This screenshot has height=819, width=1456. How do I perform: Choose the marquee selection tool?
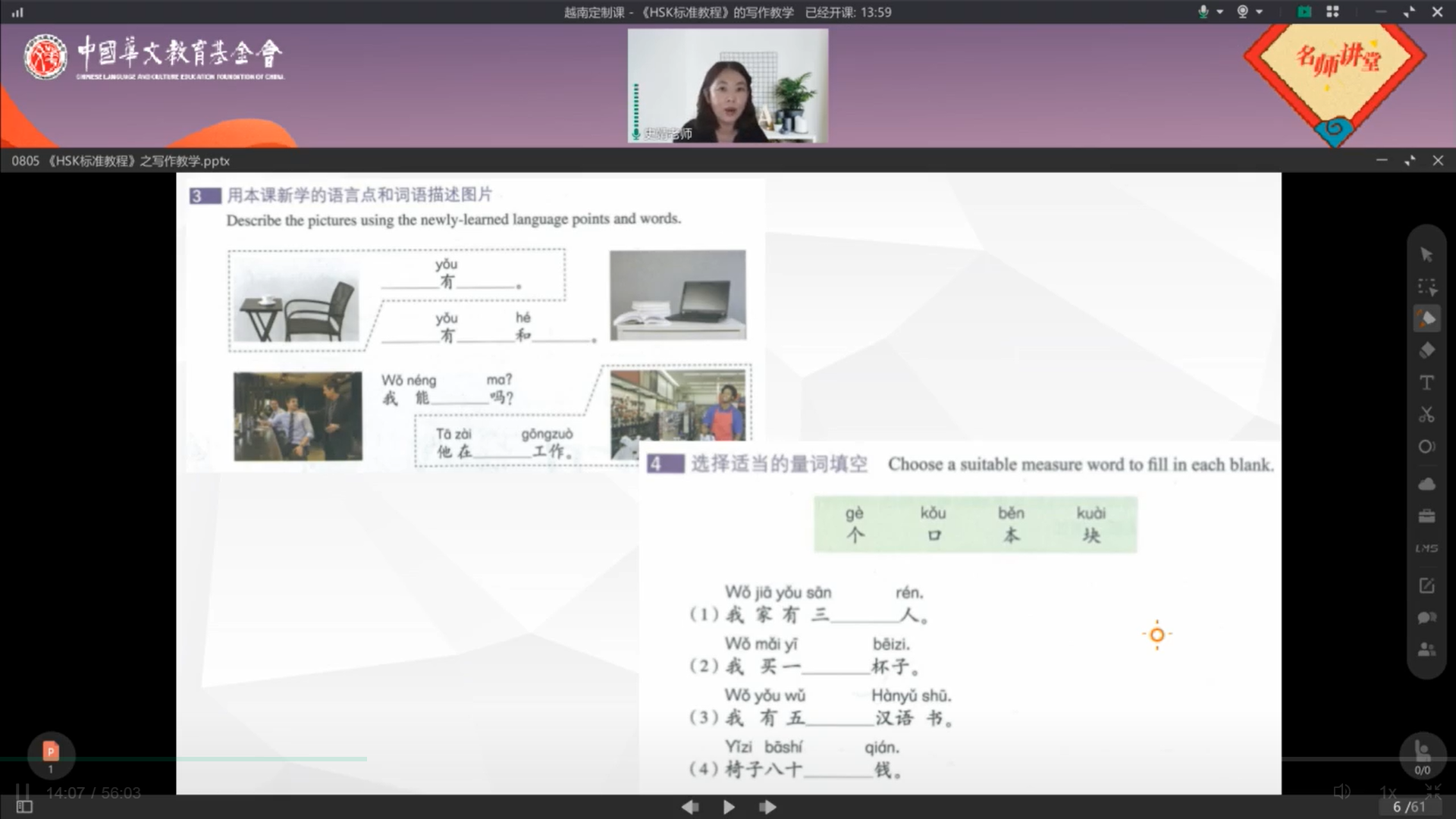pyautogui.click(x=1426, y=287)
